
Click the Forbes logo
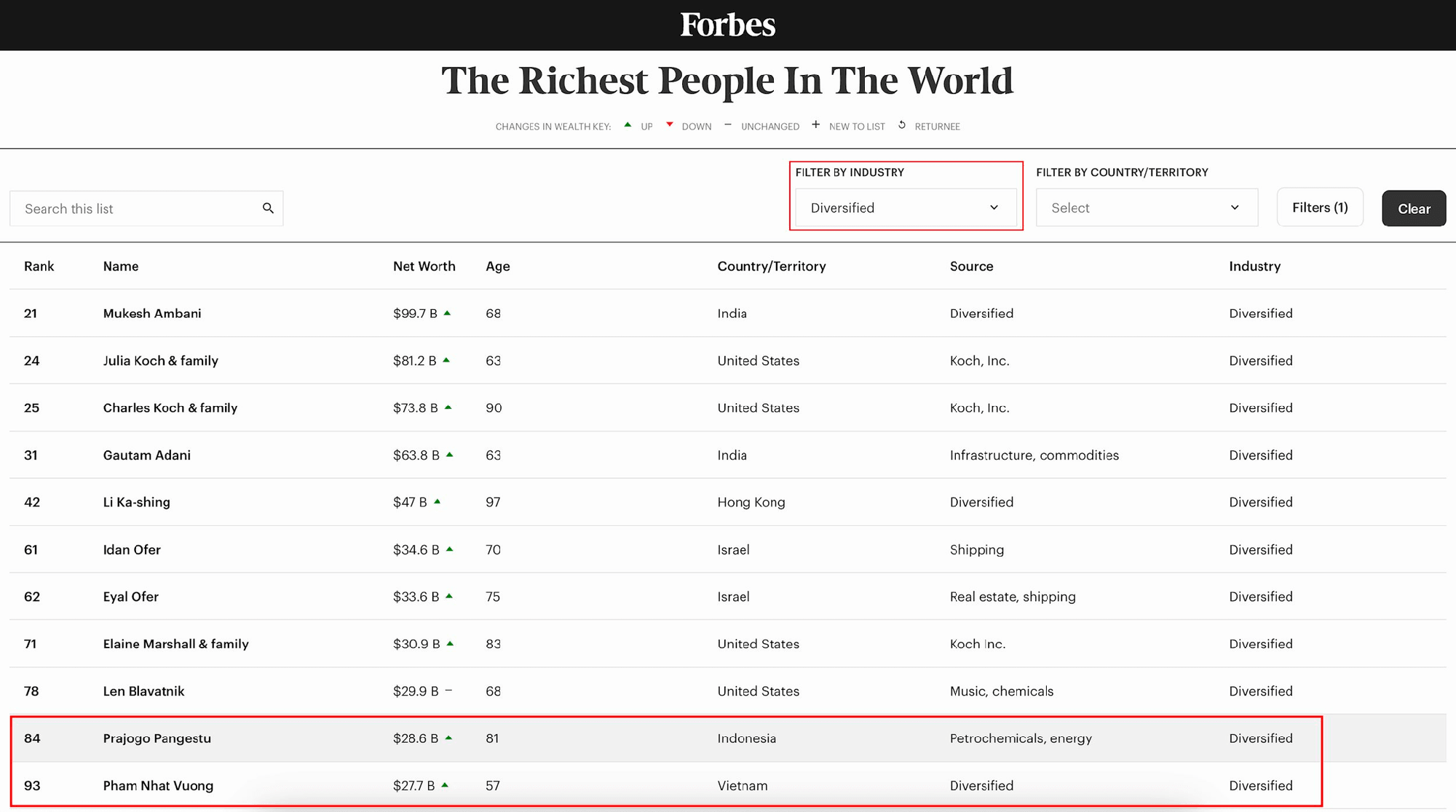[x=728, y=25]
